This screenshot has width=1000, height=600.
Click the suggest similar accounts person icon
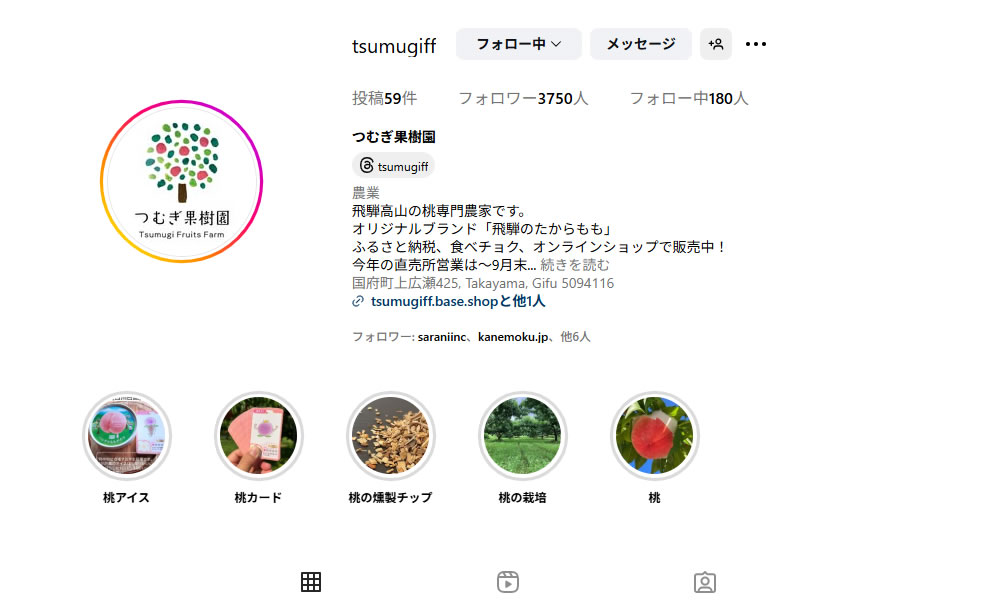pyautogui.click(x=716, y=44)
